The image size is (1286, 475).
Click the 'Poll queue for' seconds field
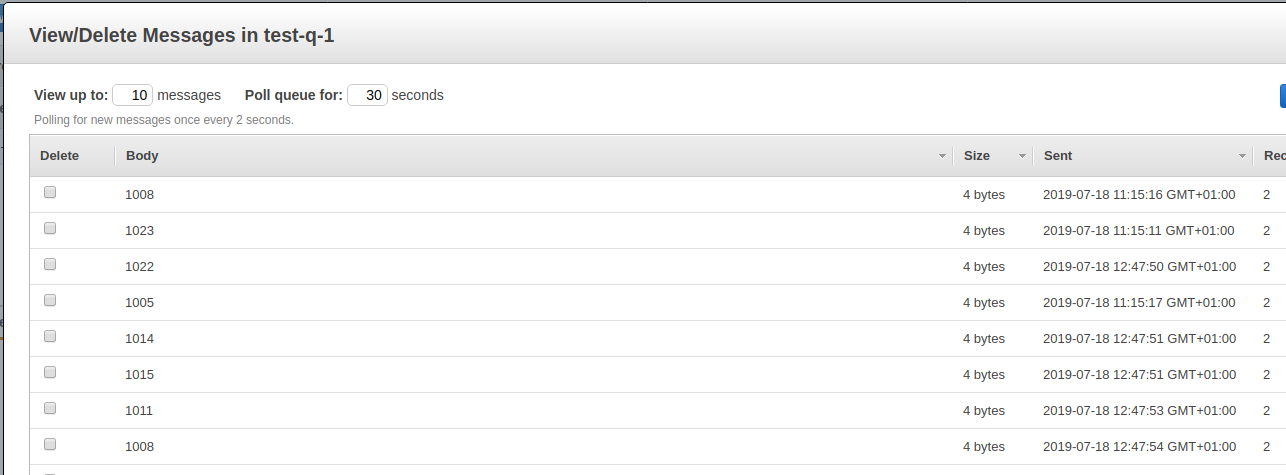[x=367, y=95]
